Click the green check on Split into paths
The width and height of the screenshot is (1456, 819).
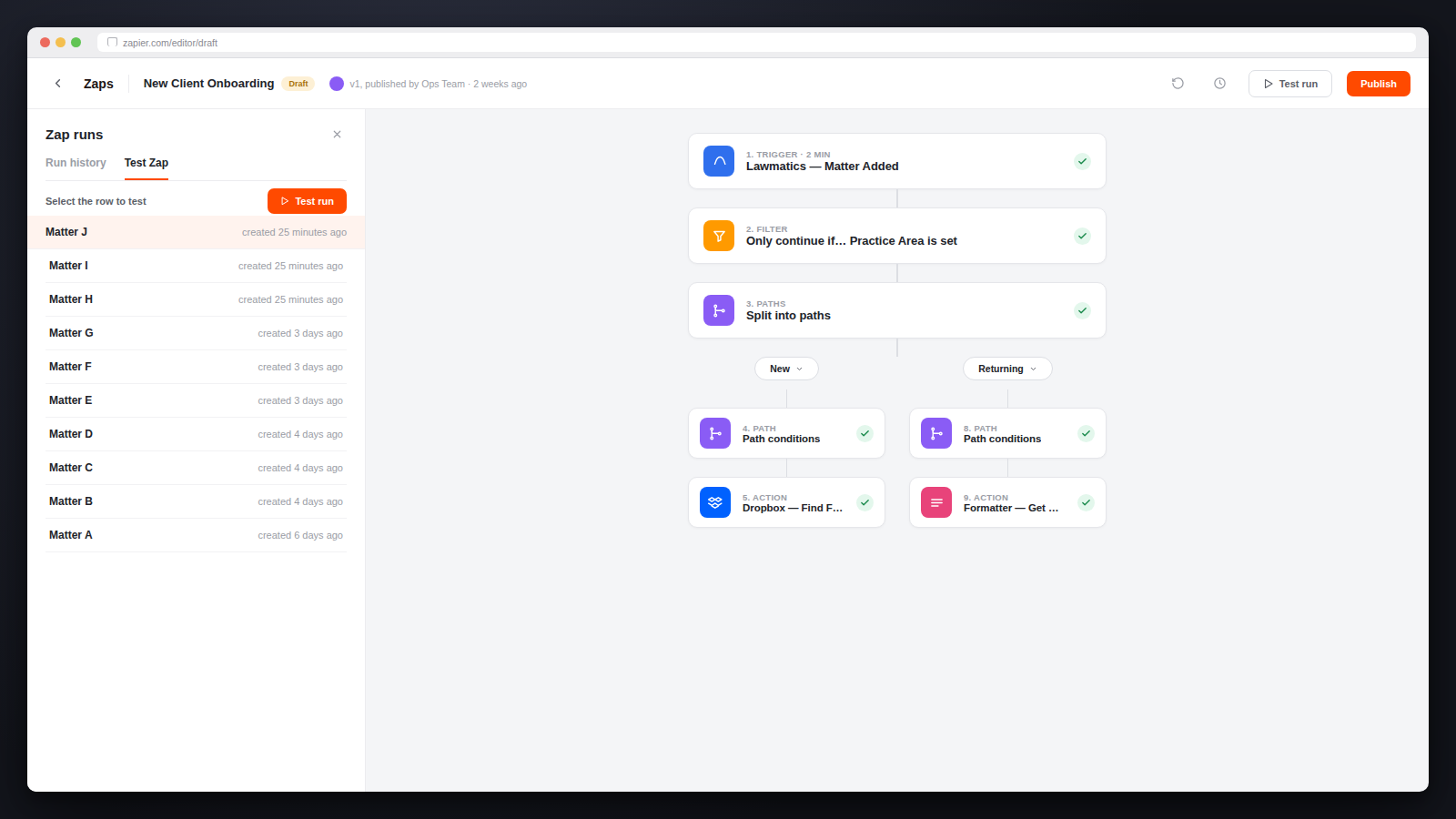point(1082,310)
